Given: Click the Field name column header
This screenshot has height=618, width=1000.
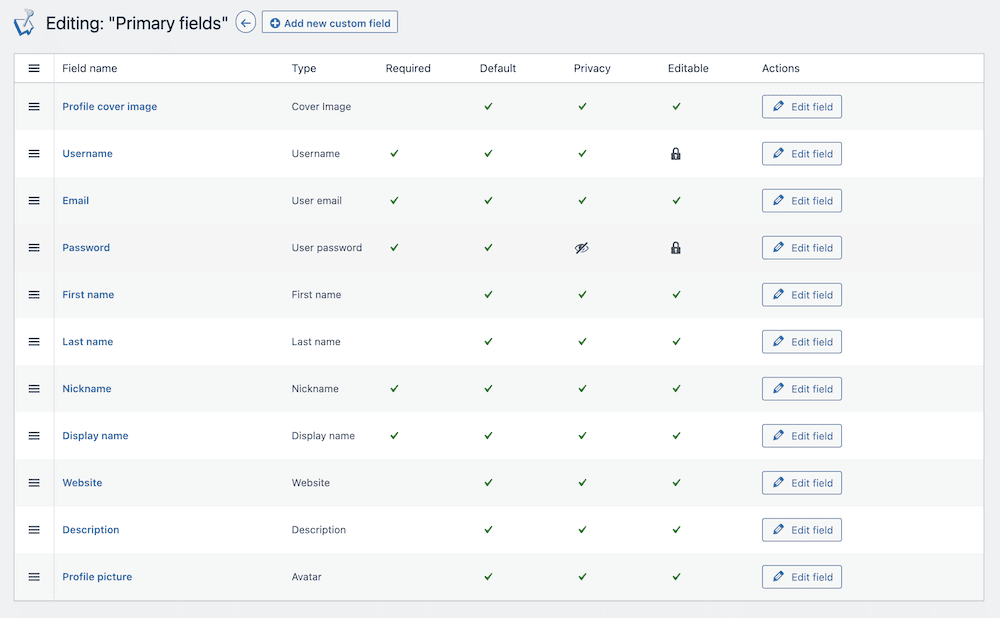Looking at the screenshot, I should tap(89, 68).
